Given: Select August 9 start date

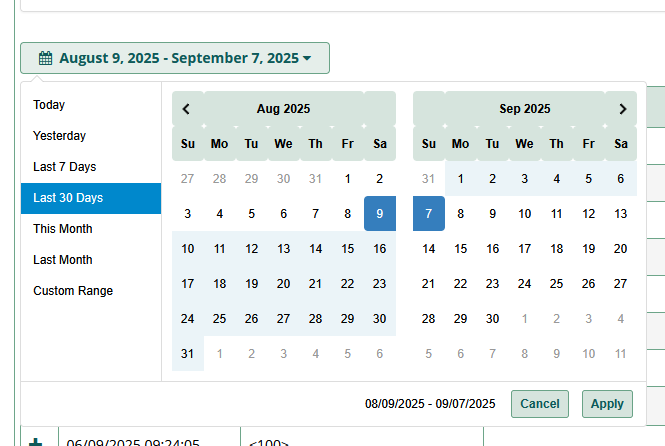Looking at the screenshot, I should [x=380, y=213].
